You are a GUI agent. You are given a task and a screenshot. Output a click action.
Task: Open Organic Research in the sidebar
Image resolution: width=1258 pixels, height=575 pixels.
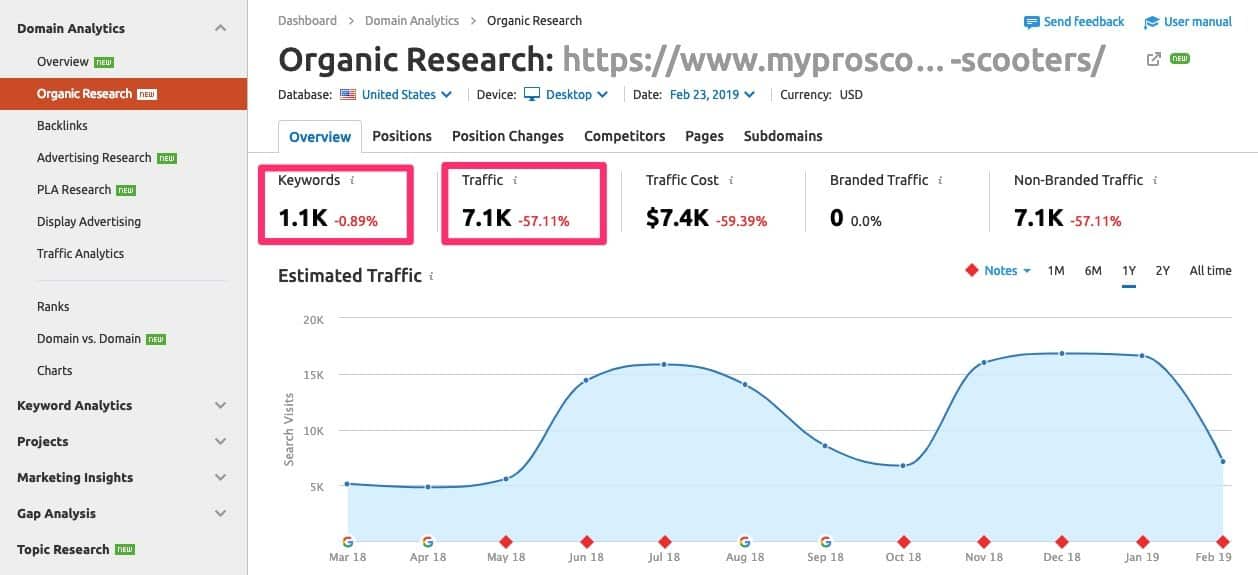123,94
